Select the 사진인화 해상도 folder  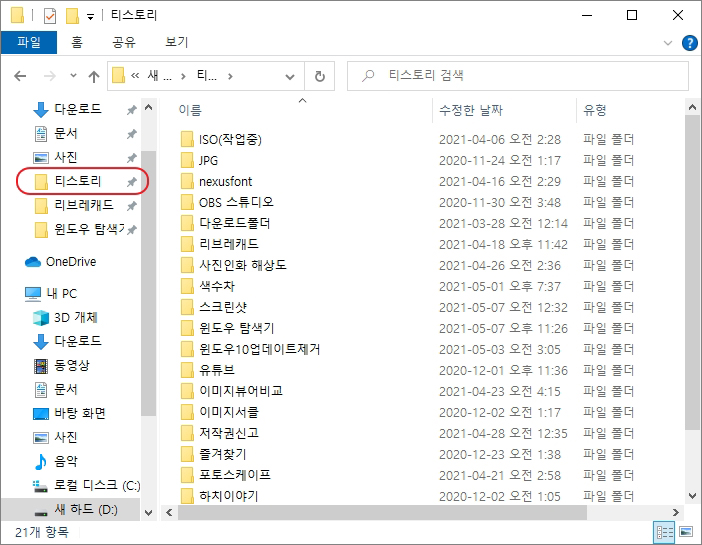click(x=242, y=265)
